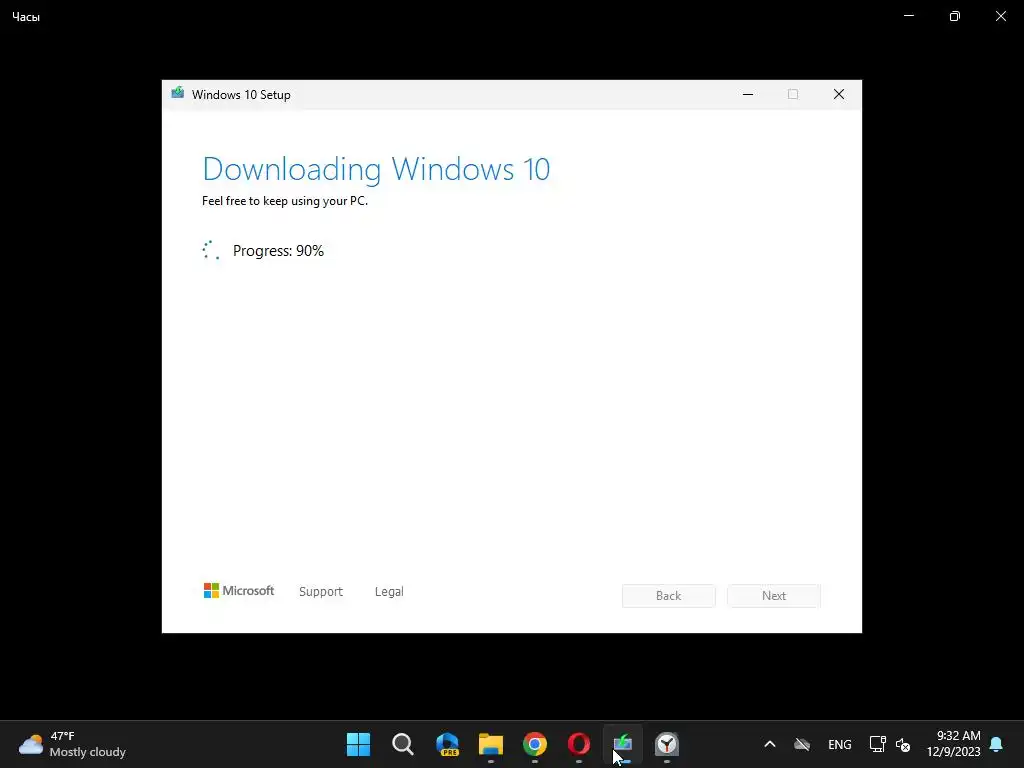Open the notifications bell
Viewport: 1024px width, 768px height.
pos(996,744)
